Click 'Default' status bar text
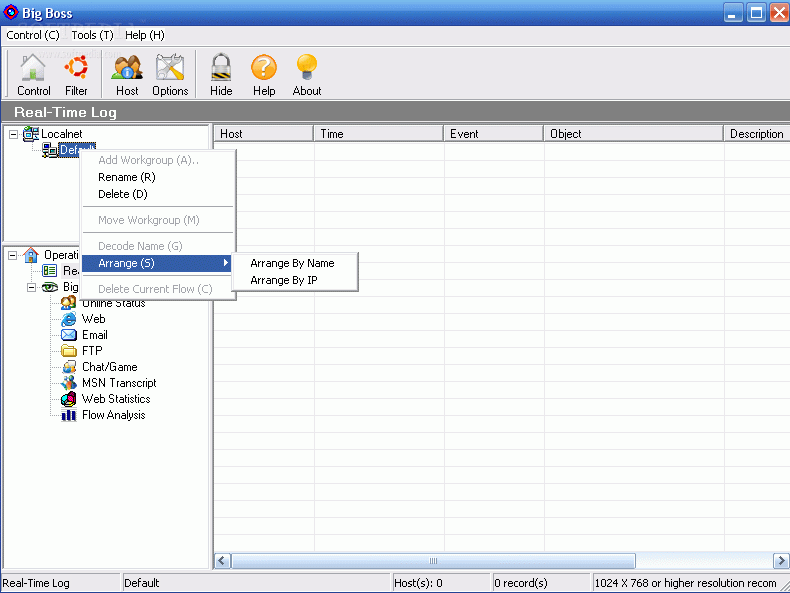 (x=142, y=583)
